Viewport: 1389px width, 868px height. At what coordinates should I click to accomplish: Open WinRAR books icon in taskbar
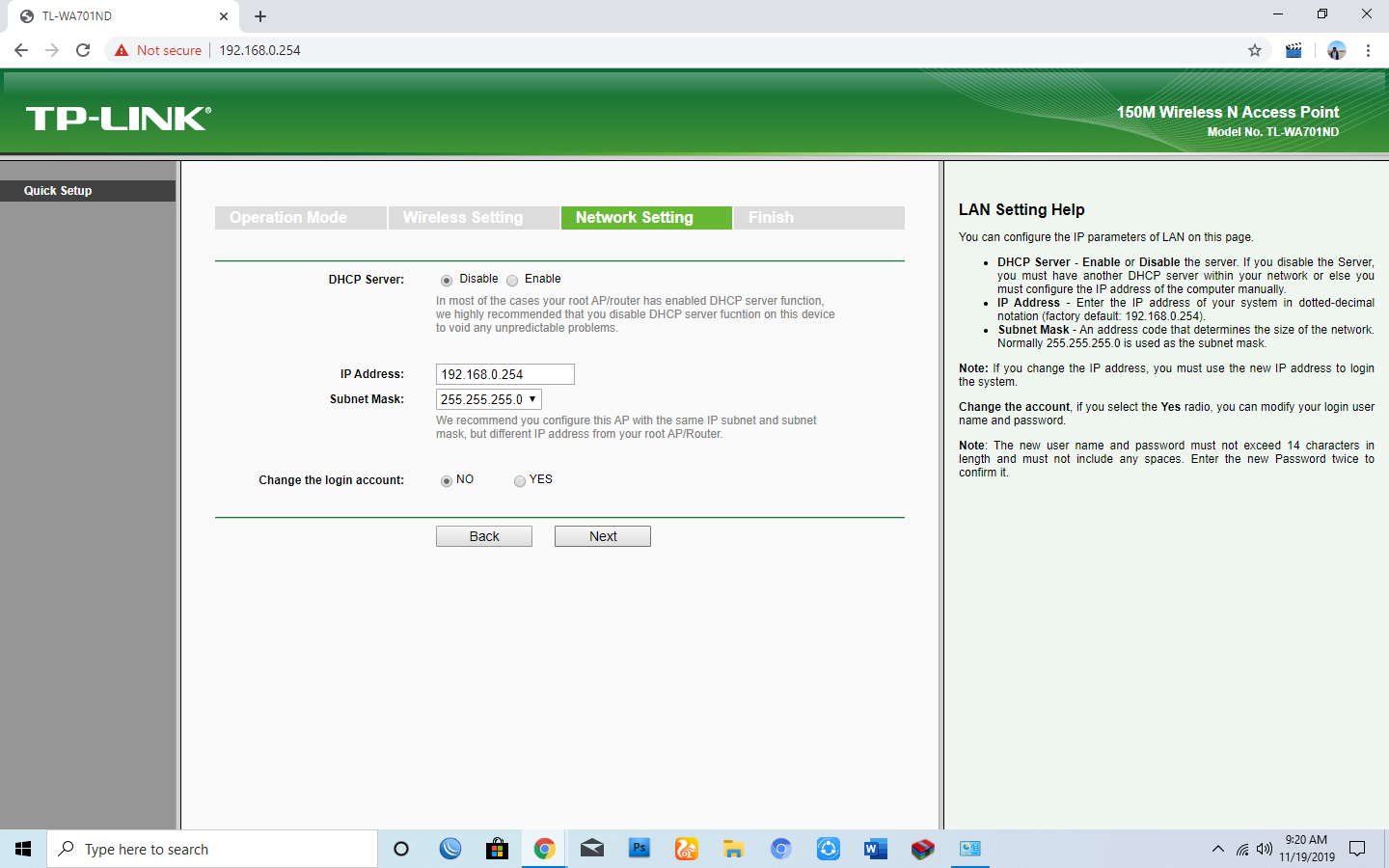[x=923, y=849]
